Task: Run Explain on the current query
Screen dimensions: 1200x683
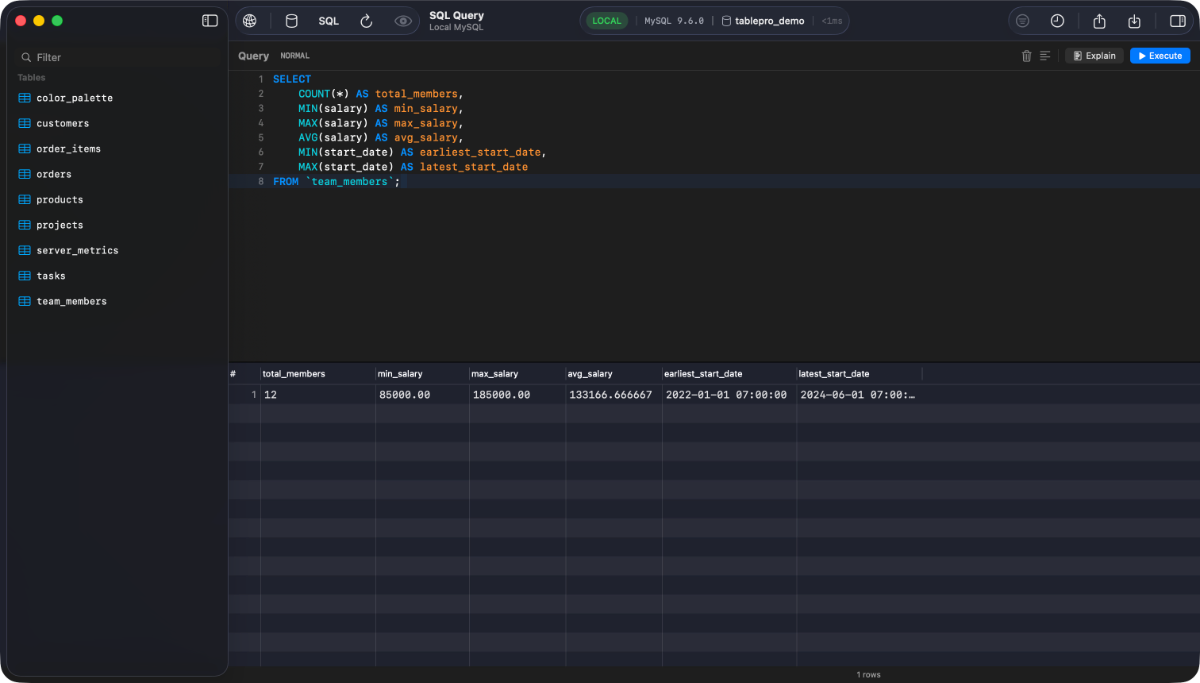Action: click(1093, 55)
